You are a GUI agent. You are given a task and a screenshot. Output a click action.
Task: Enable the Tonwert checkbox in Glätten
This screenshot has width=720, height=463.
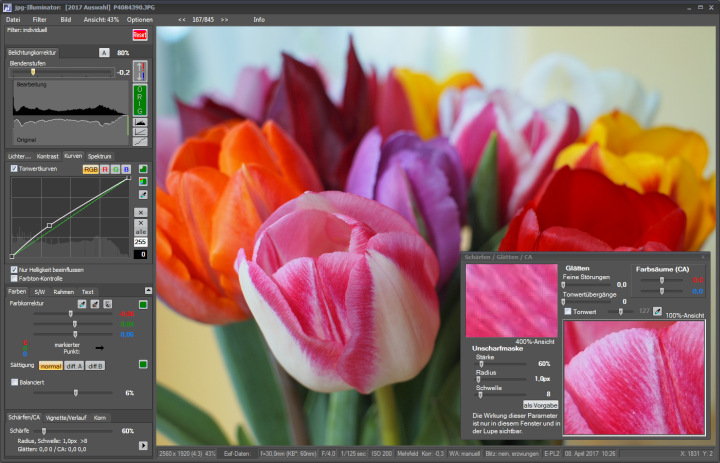pyautogui.click(x=568, y=311)
